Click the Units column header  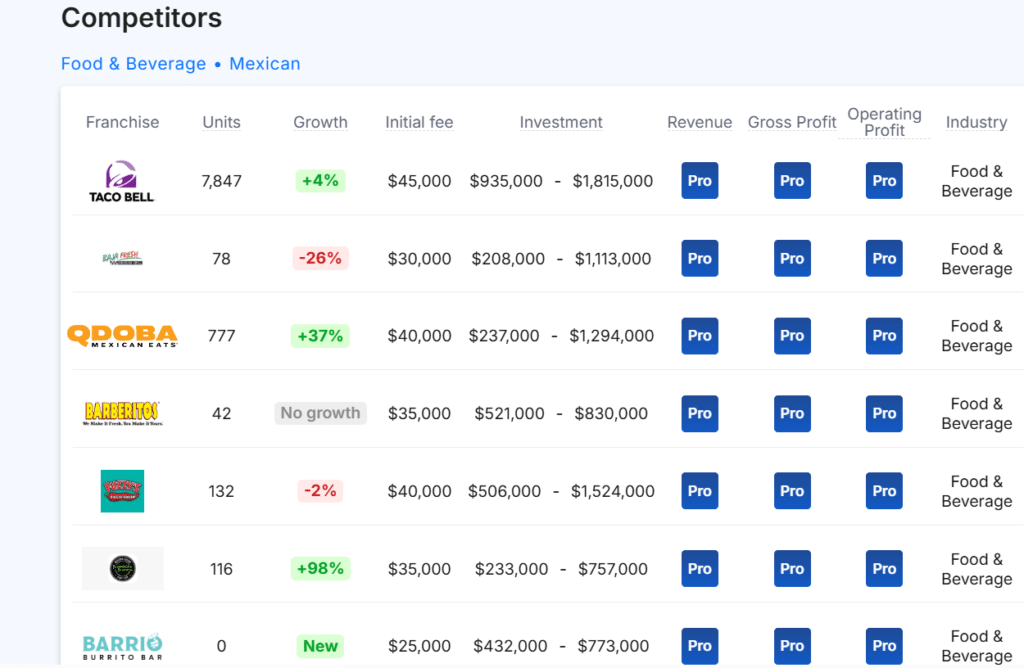tap(221, 122)
